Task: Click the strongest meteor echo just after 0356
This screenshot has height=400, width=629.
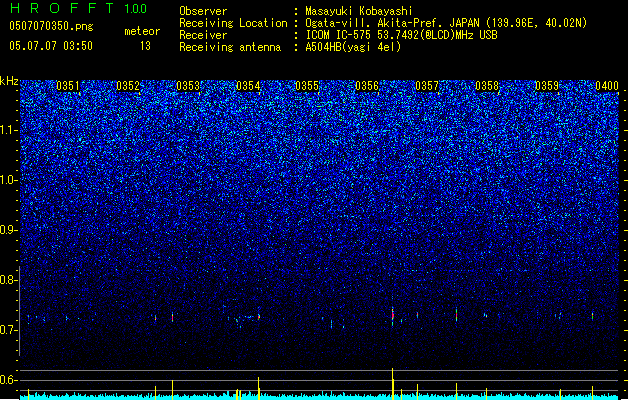Action: click(x=393, y=316)
